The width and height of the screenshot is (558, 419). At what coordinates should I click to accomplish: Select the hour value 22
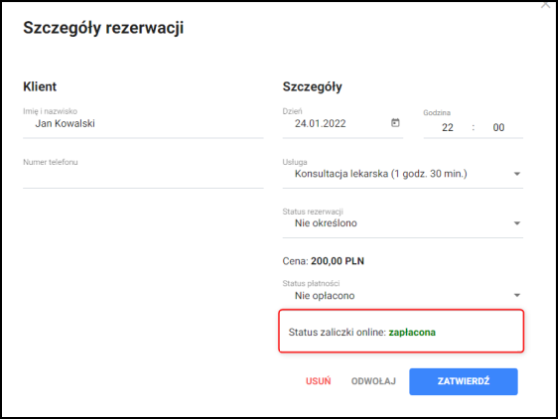447,127
